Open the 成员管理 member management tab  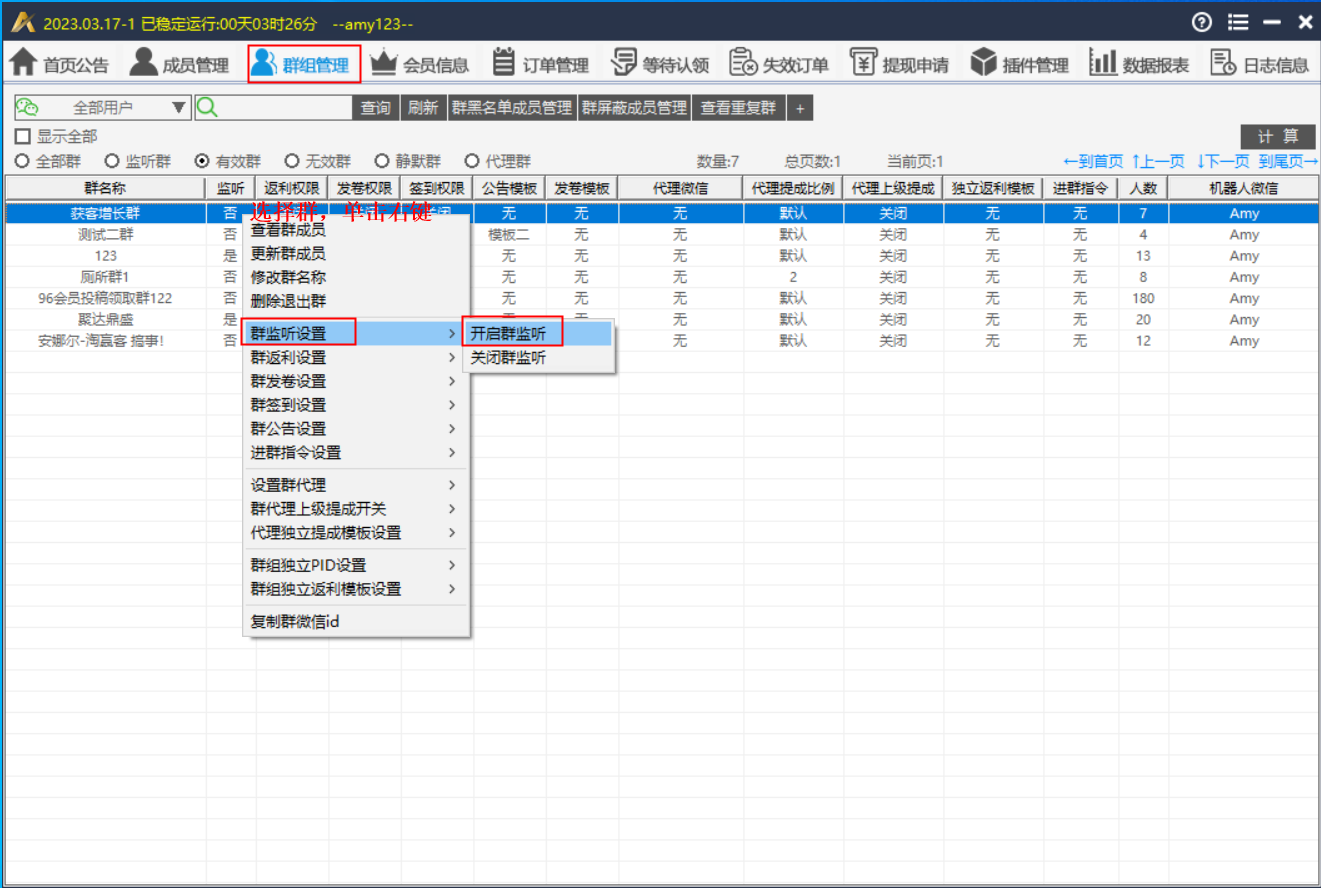coord(180,64)
